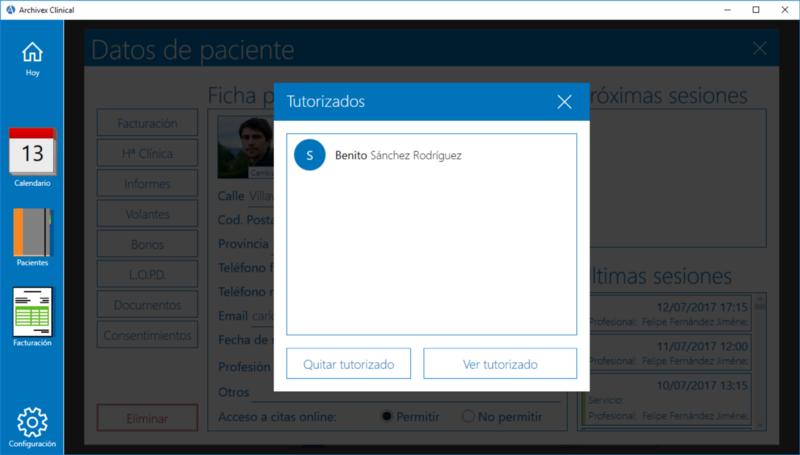Screen dimensions: 800x455
Task: Close the Tutorizados dialog
Action: click(564, 102)
